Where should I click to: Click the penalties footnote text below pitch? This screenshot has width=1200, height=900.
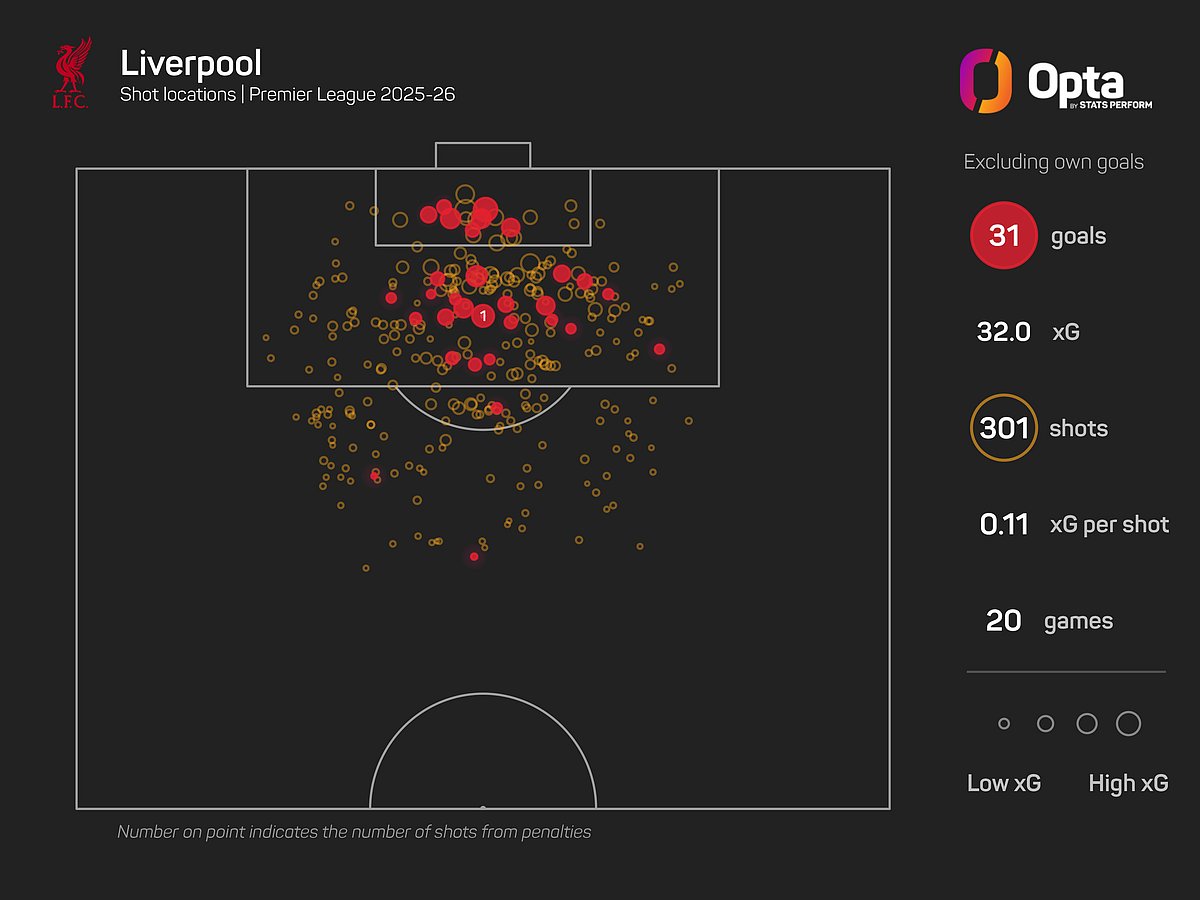coord(354,831)
